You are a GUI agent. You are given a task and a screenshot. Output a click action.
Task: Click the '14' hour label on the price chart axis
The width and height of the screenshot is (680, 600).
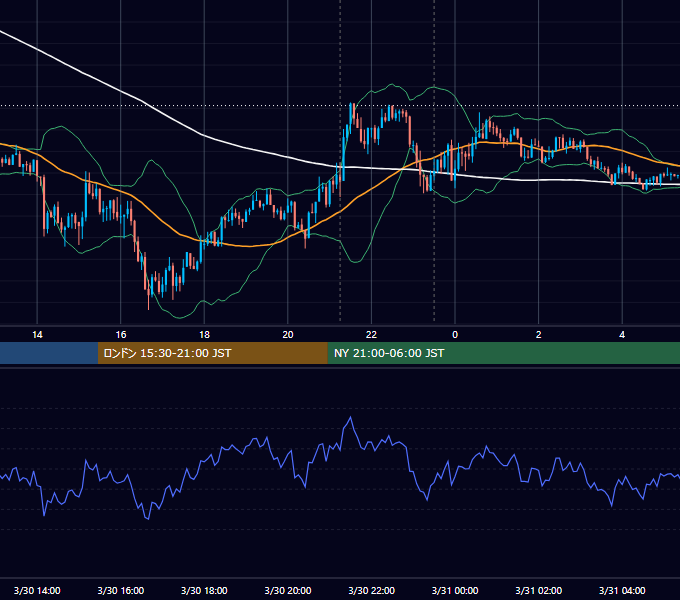point(37,335)
